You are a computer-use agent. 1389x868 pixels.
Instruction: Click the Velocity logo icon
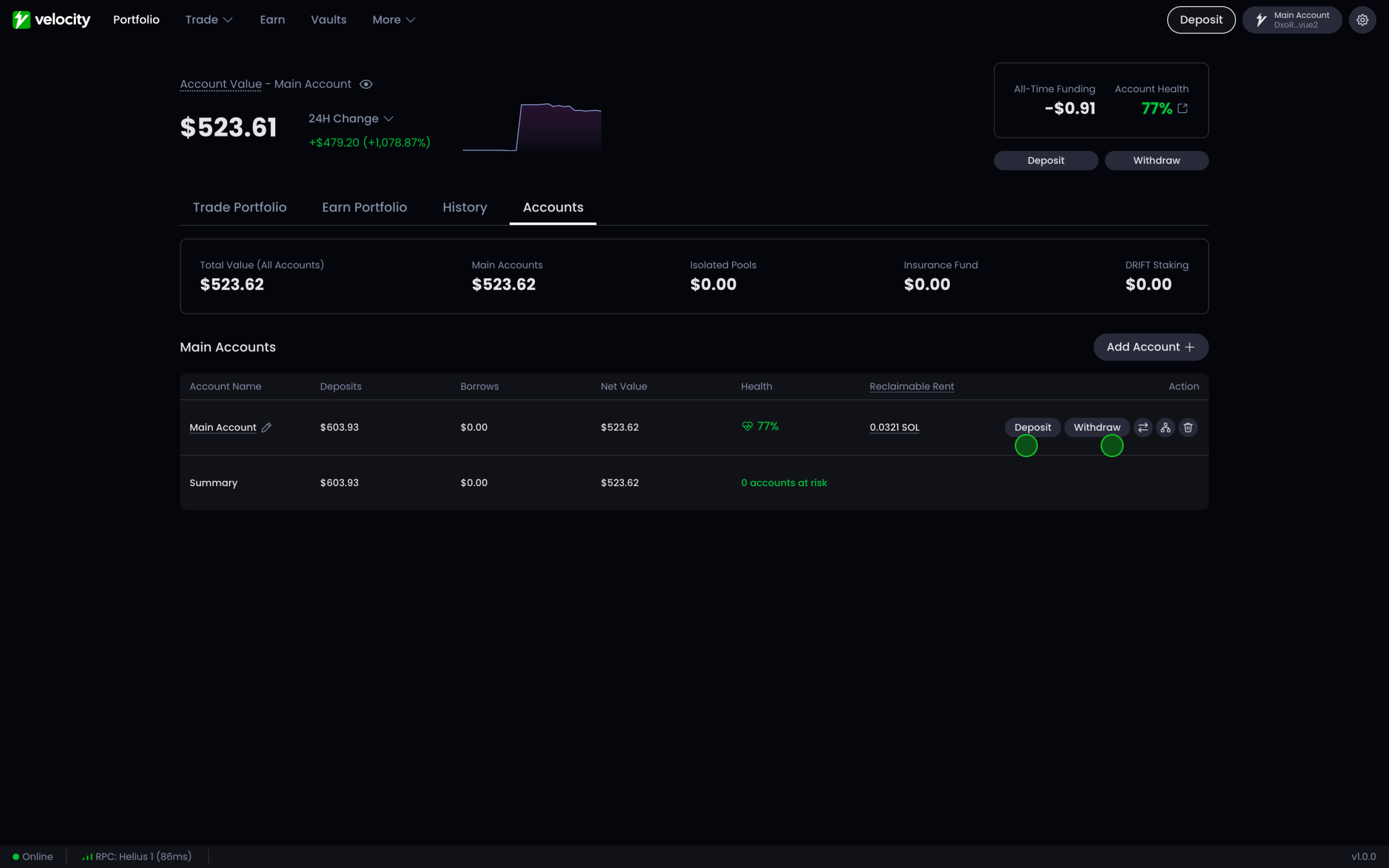pos(21,20)
